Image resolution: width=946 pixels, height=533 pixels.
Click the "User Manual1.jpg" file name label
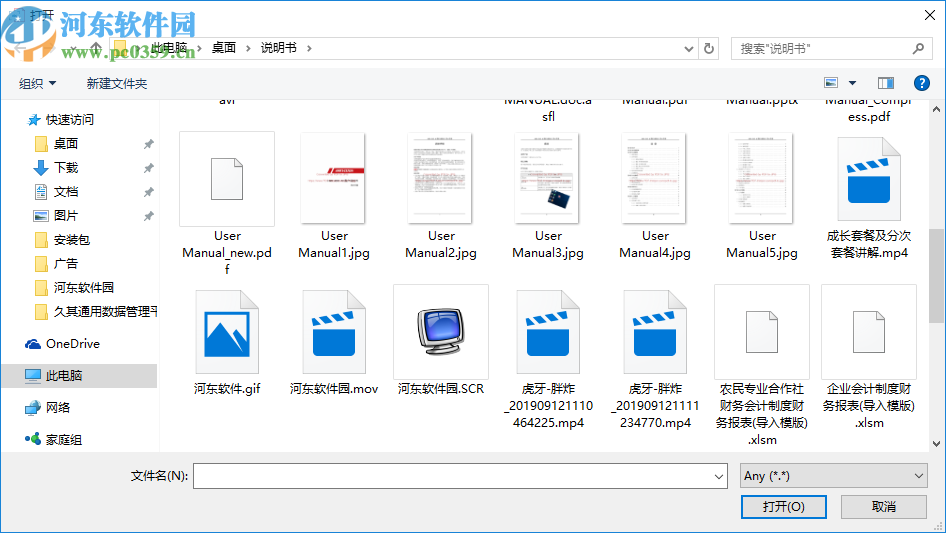coord(334,244)
